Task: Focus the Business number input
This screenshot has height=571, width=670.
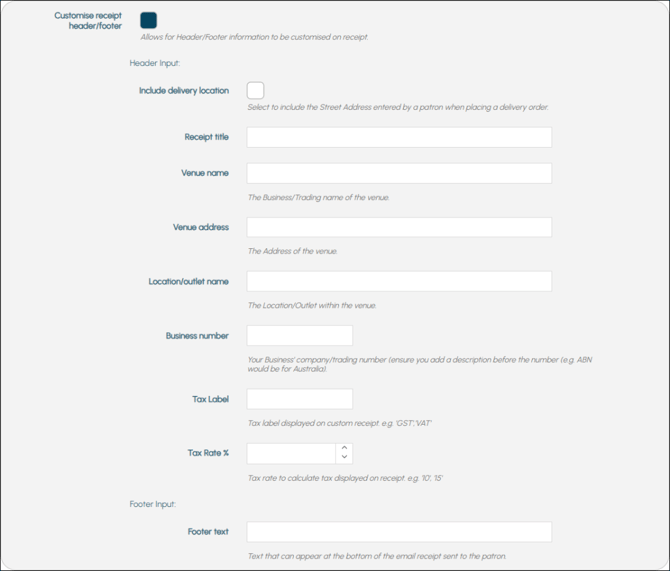Action: 299,336
